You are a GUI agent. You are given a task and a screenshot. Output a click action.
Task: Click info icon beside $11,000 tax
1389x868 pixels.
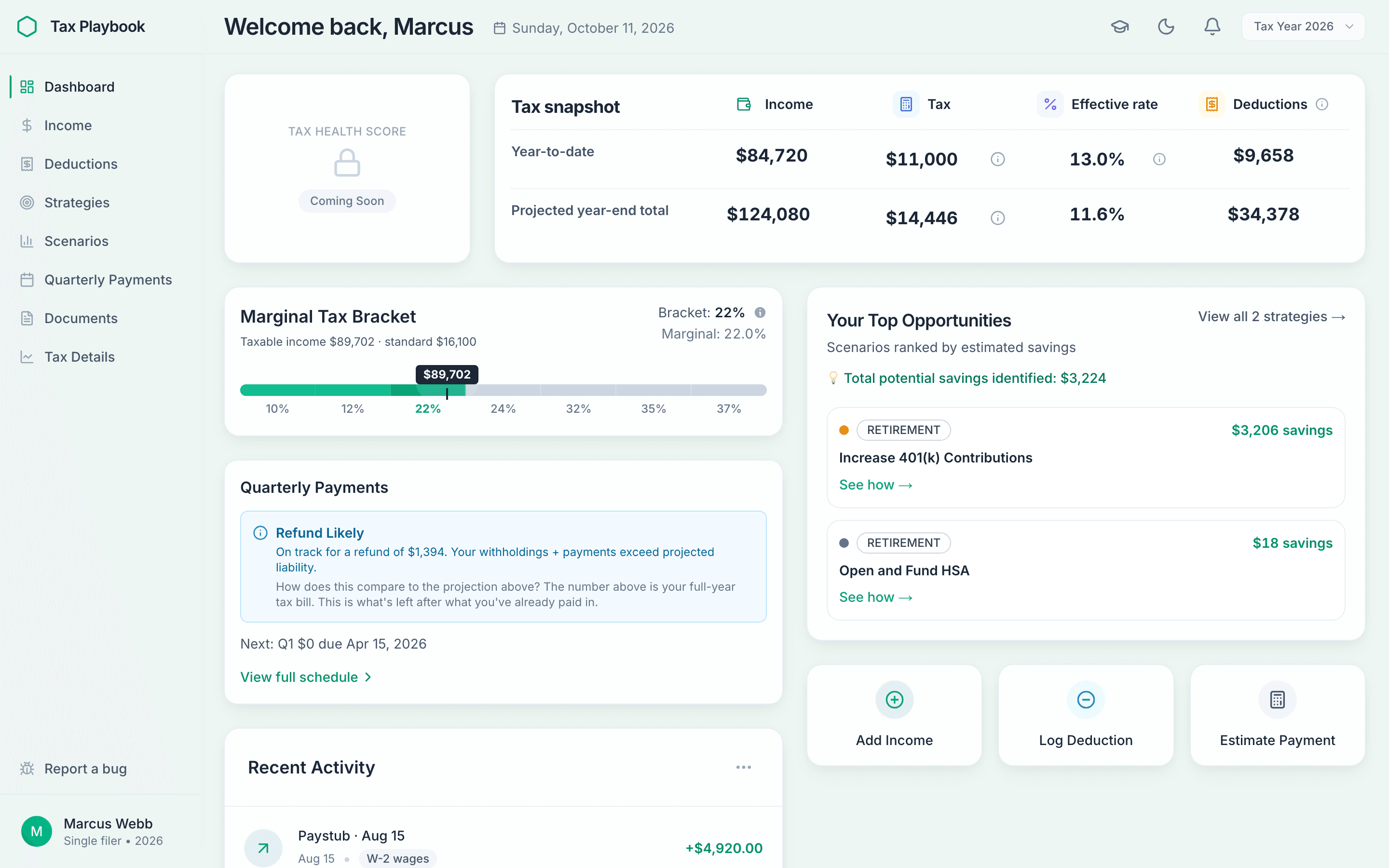[x=997, y=159]
